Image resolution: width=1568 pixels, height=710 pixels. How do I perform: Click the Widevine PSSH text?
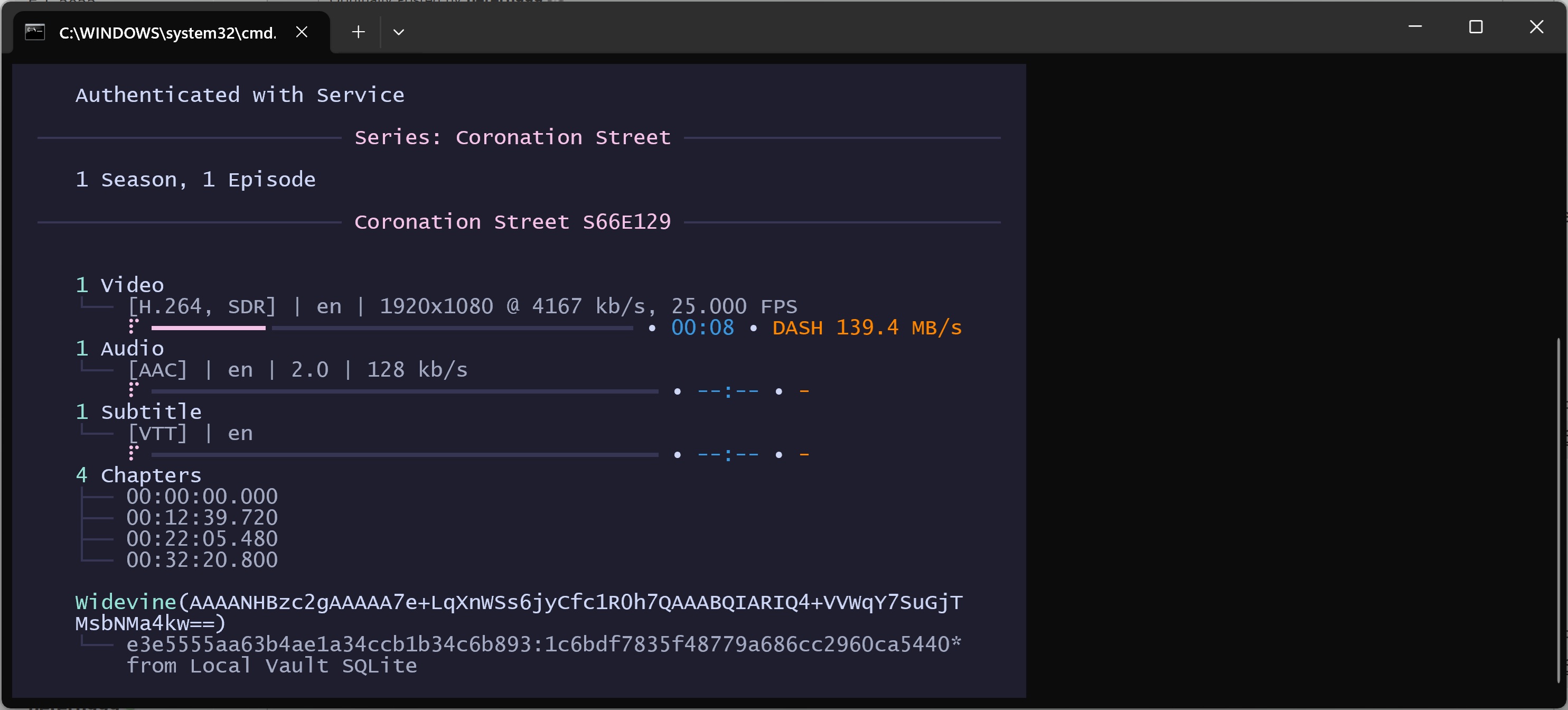[518, 603]
